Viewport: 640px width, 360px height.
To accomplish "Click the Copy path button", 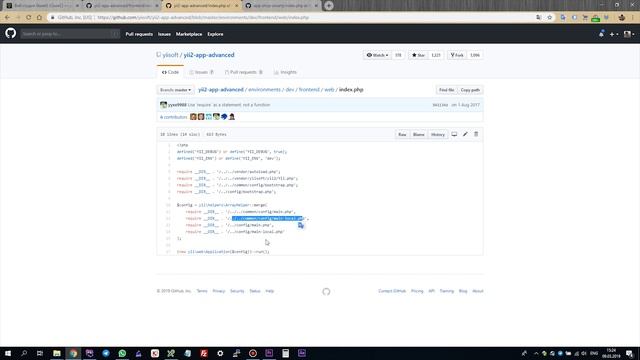I will coord(470,90).
